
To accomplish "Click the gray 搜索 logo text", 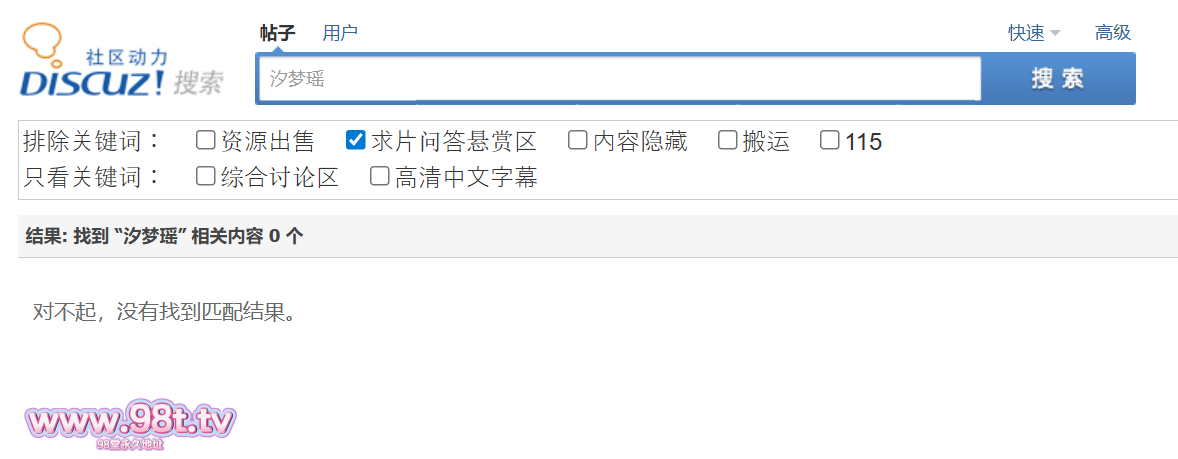I will coord(198,83).
